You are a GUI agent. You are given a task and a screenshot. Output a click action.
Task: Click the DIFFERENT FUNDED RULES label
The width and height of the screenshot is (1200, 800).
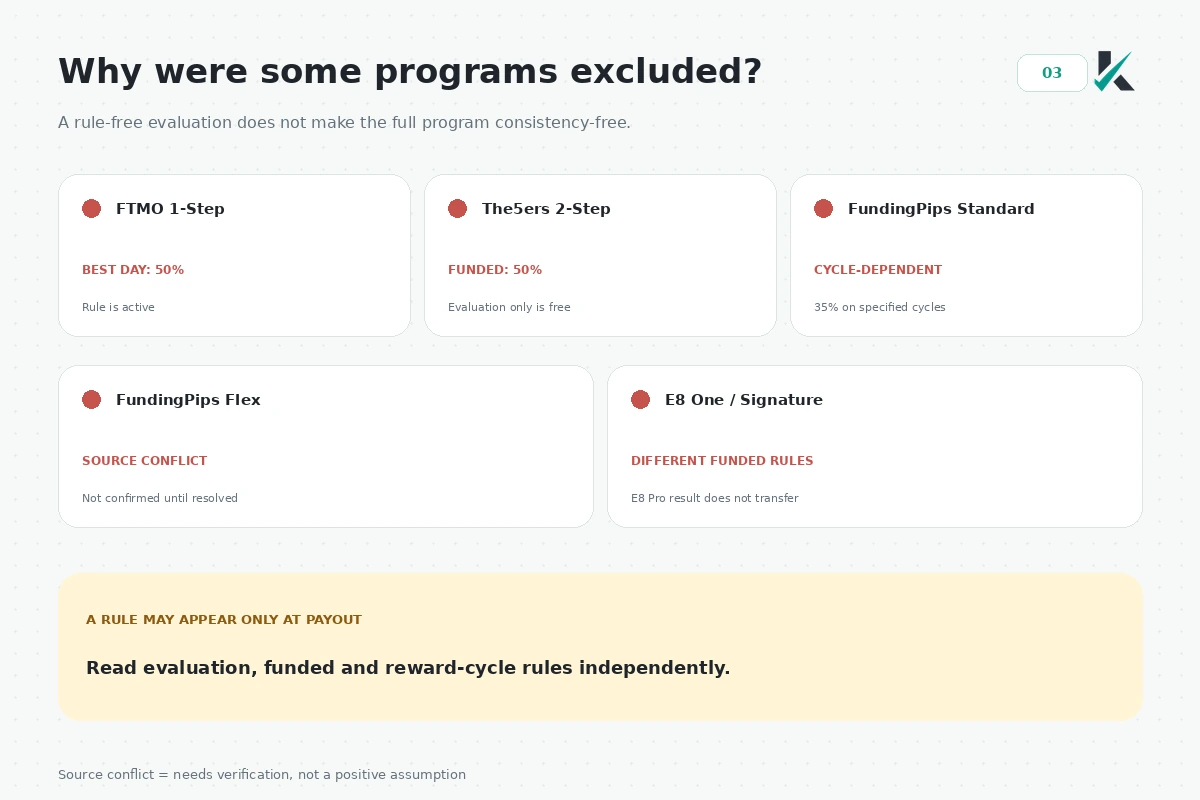722,461
